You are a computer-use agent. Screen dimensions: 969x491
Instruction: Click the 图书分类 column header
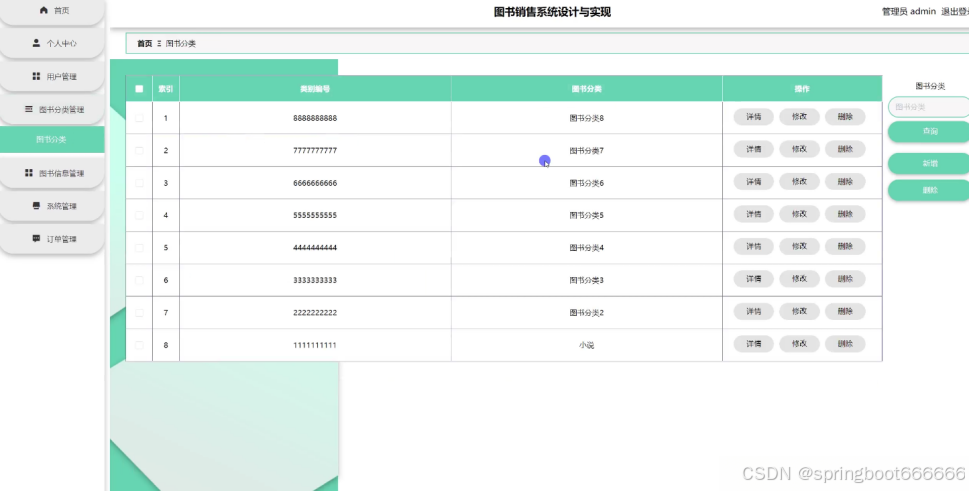(586, 89)
